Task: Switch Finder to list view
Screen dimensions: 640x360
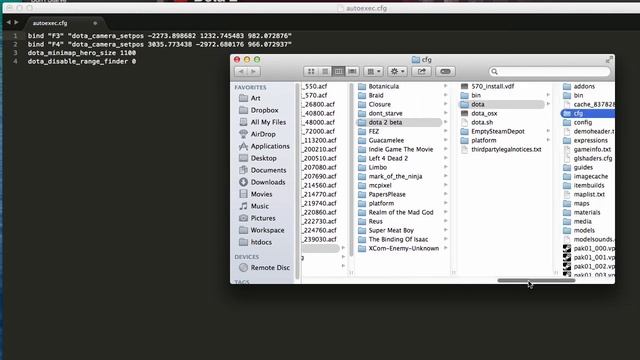Action: point(325,71)
